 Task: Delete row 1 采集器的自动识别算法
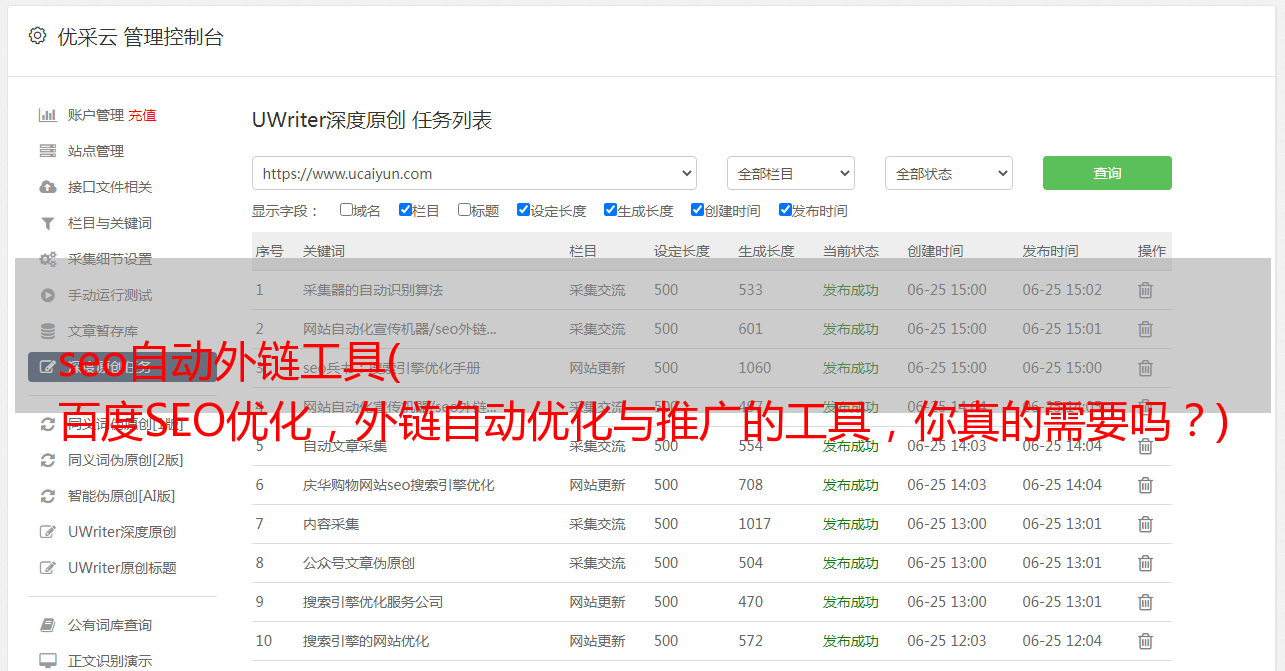pos(1145,290)
